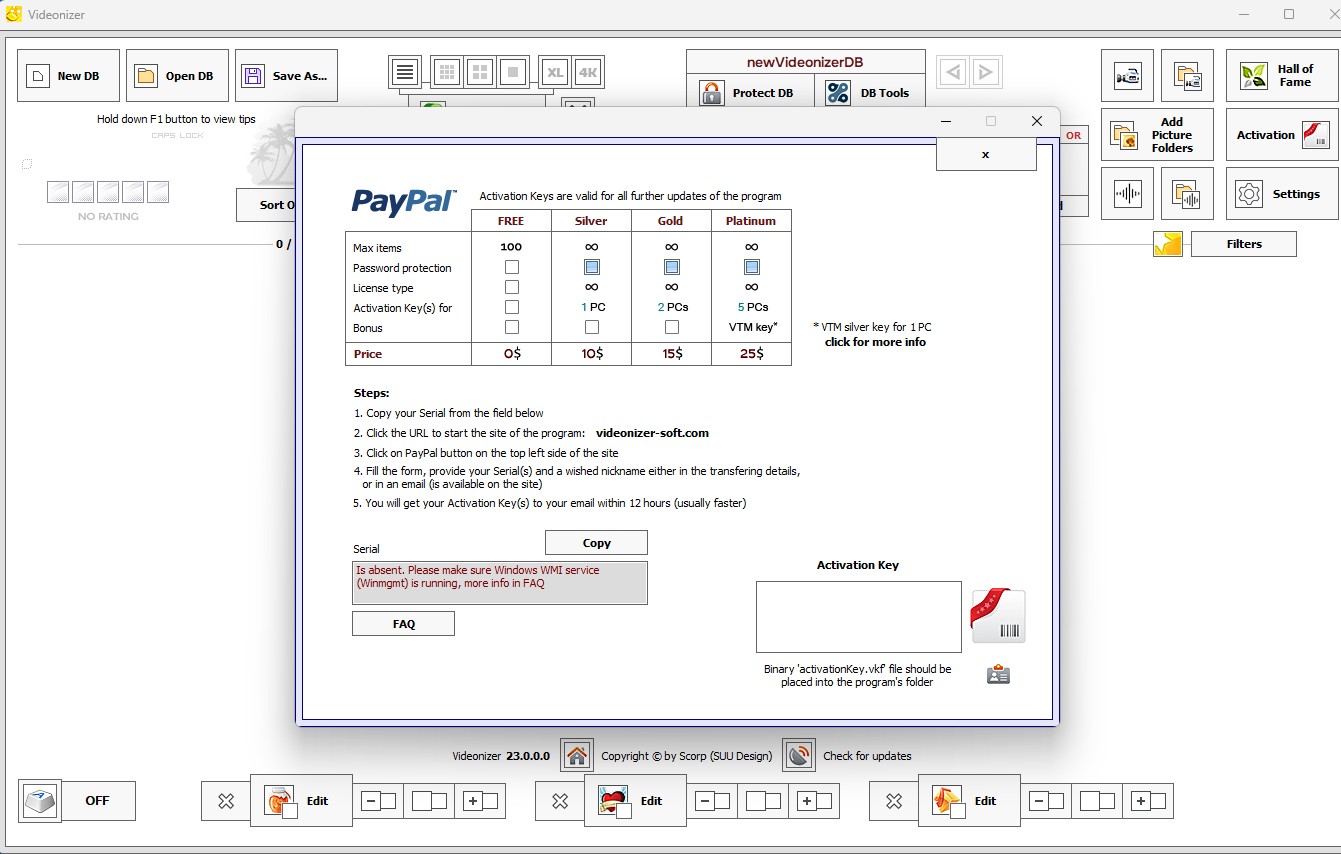
Task: Click the add audio folders icon
Action: [x=1187, y=194]
